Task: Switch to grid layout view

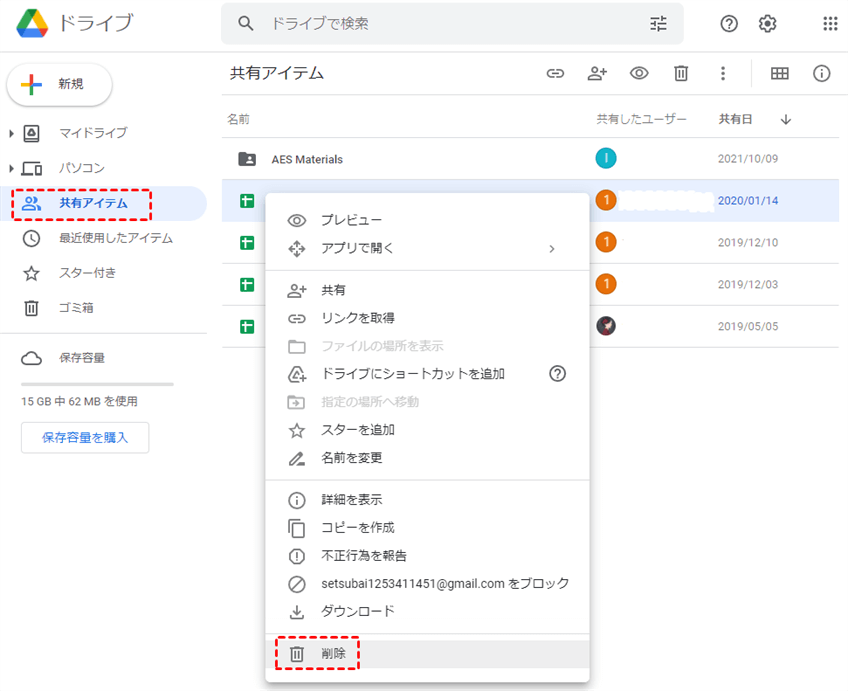Action: (x=780, y=73)
